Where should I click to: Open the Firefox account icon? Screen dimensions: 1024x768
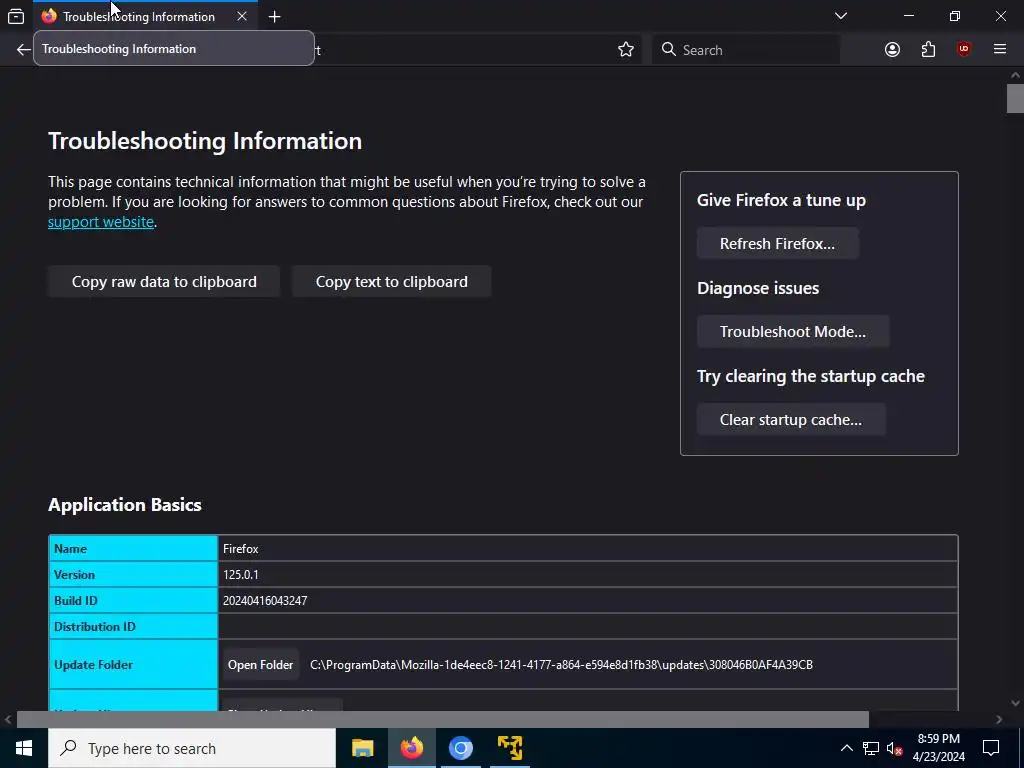892,50
